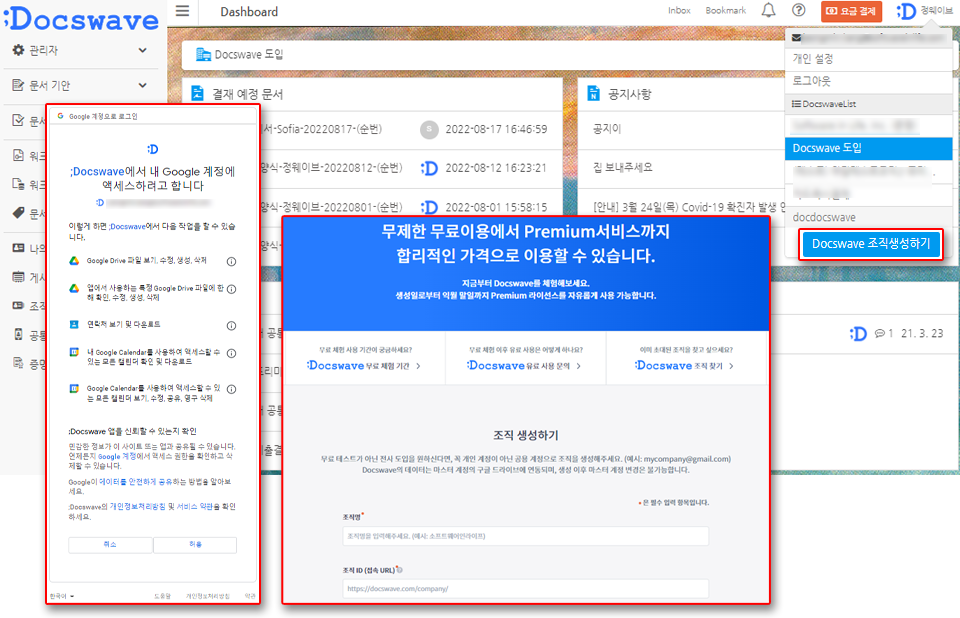Image resolution: width=960 pixels, height=618 pixels.
Task: Click the gear icon beside 관리자
Action: 18,50
